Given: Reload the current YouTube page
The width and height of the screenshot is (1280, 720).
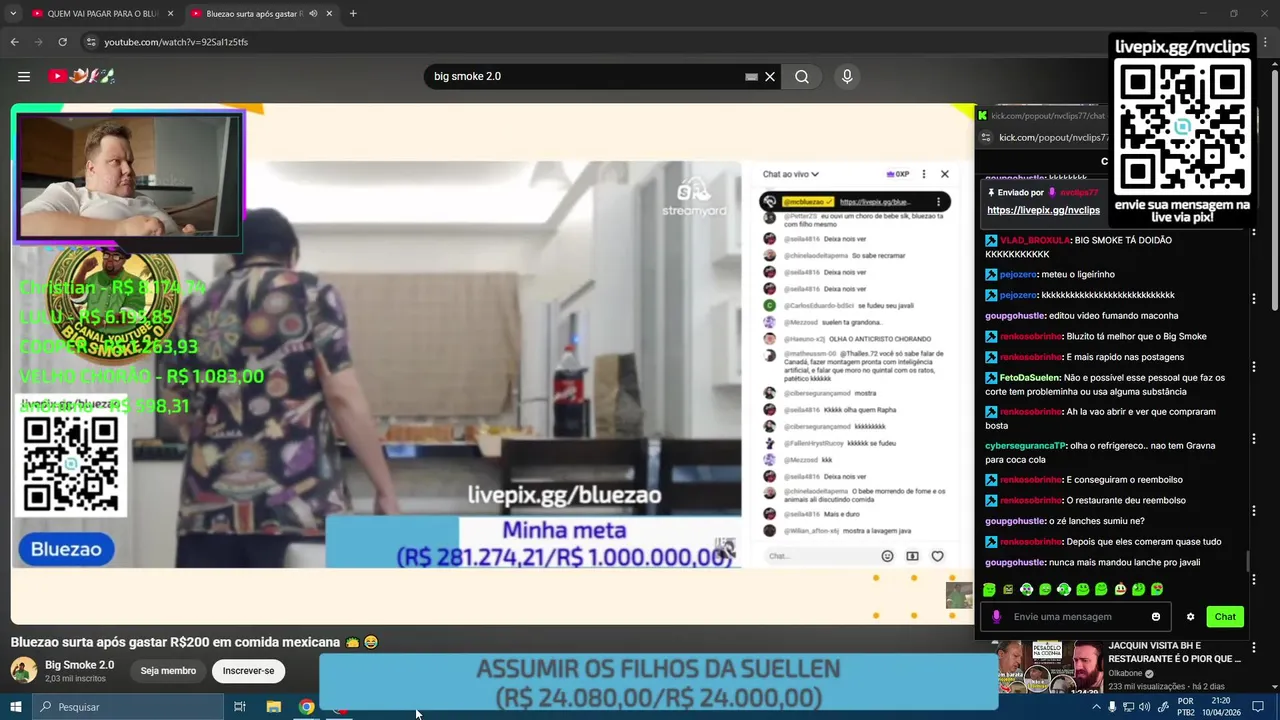Looking at the screenshot, I should click(62, 42).
